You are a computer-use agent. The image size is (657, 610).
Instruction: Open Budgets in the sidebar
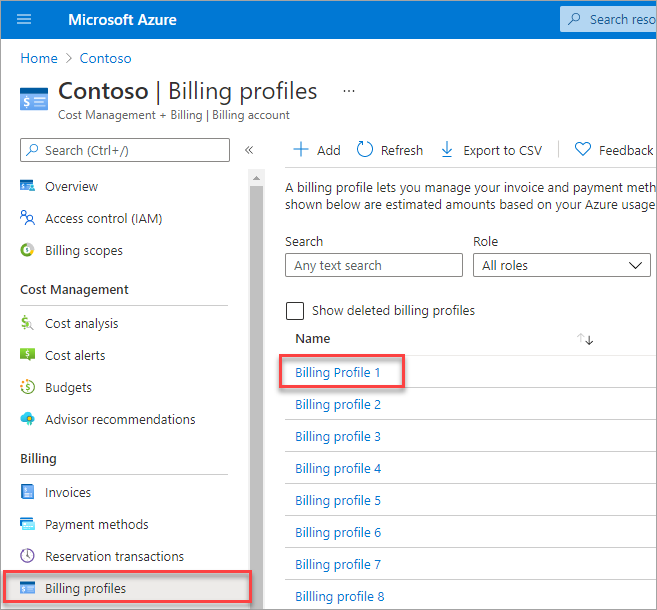[x=68, y=387]
